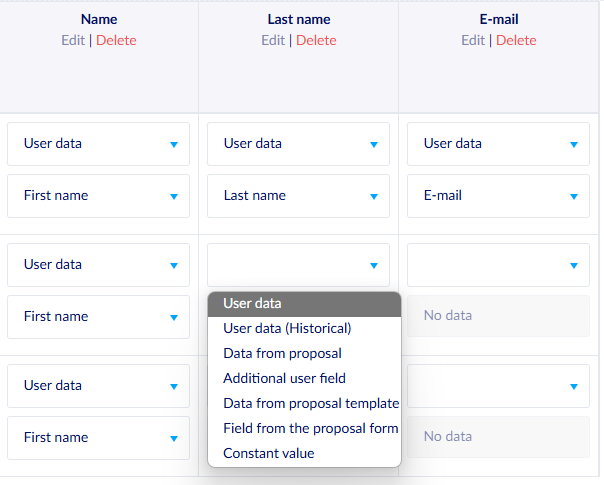Image resolution: width=604 pixels, height=485 pixels.
Task: Choose Additional user field option
Action: (304, 379)
